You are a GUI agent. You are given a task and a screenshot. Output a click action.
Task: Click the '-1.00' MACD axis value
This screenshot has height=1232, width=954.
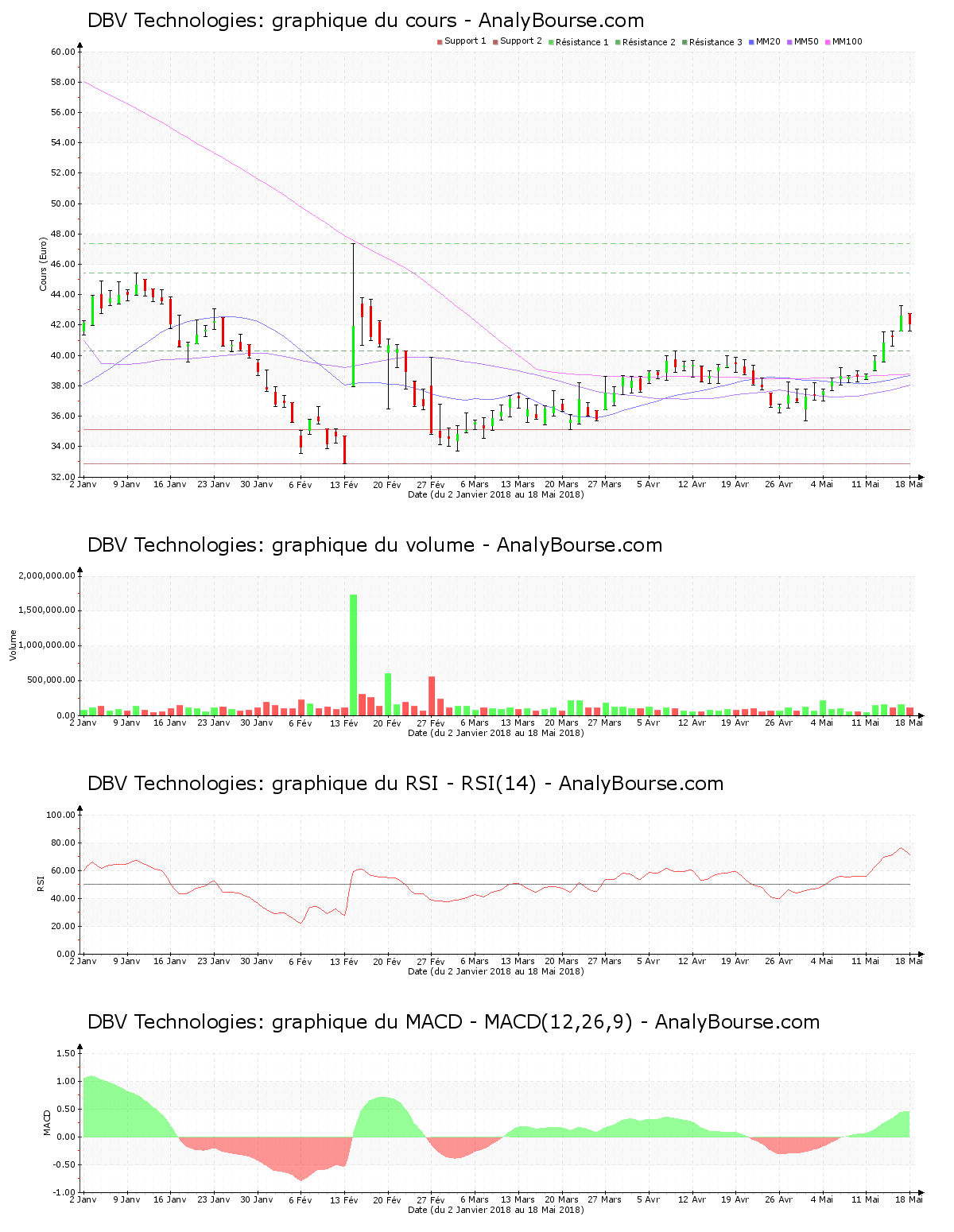66,1192
